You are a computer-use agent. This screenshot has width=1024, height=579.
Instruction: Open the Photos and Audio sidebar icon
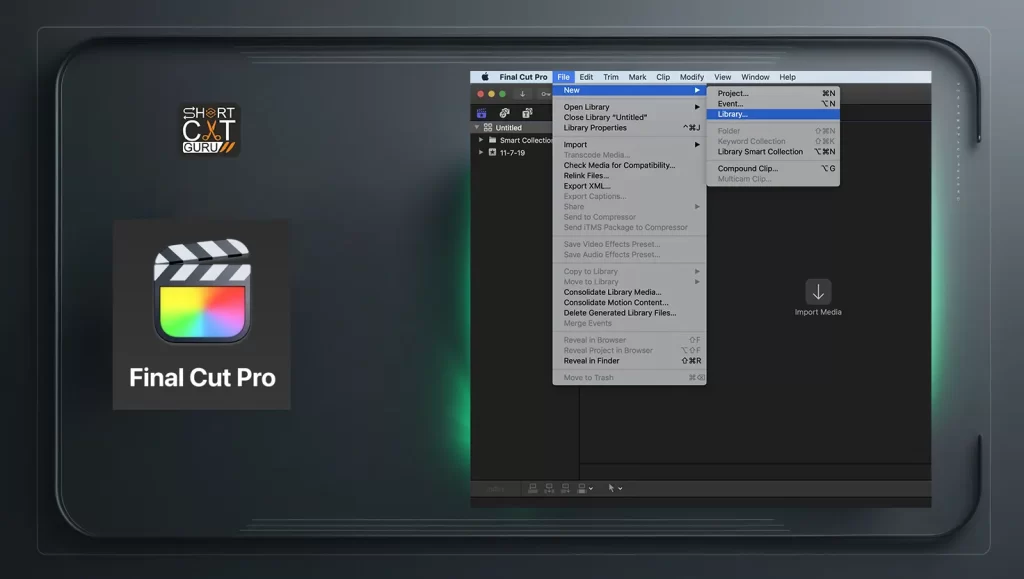pyautogui.click(x=504, y=113)
